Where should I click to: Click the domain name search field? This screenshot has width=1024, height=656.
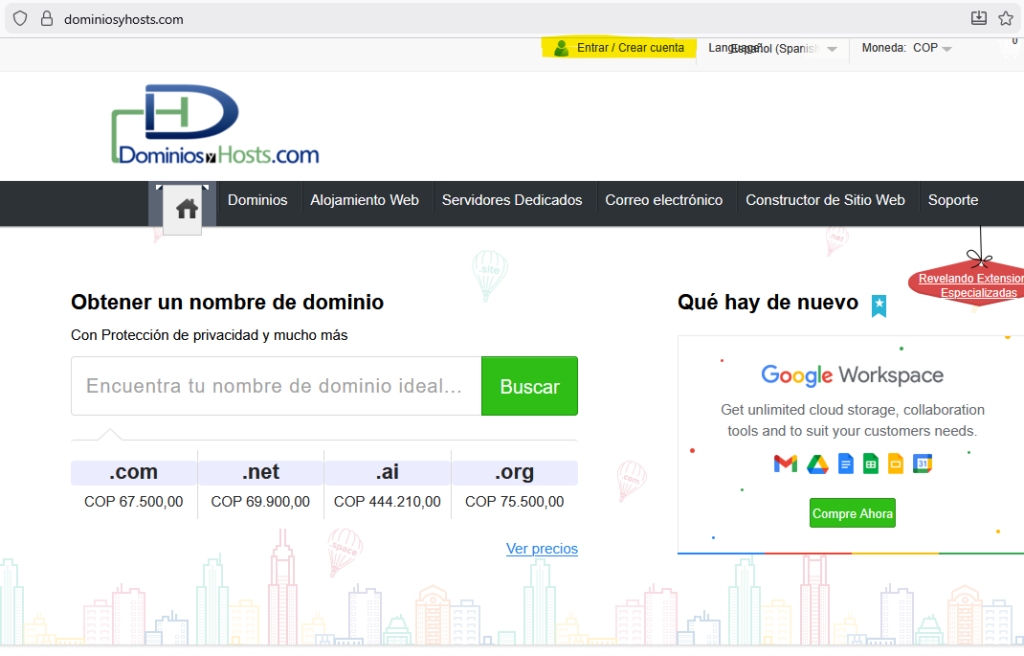click(x=276, y=386)
